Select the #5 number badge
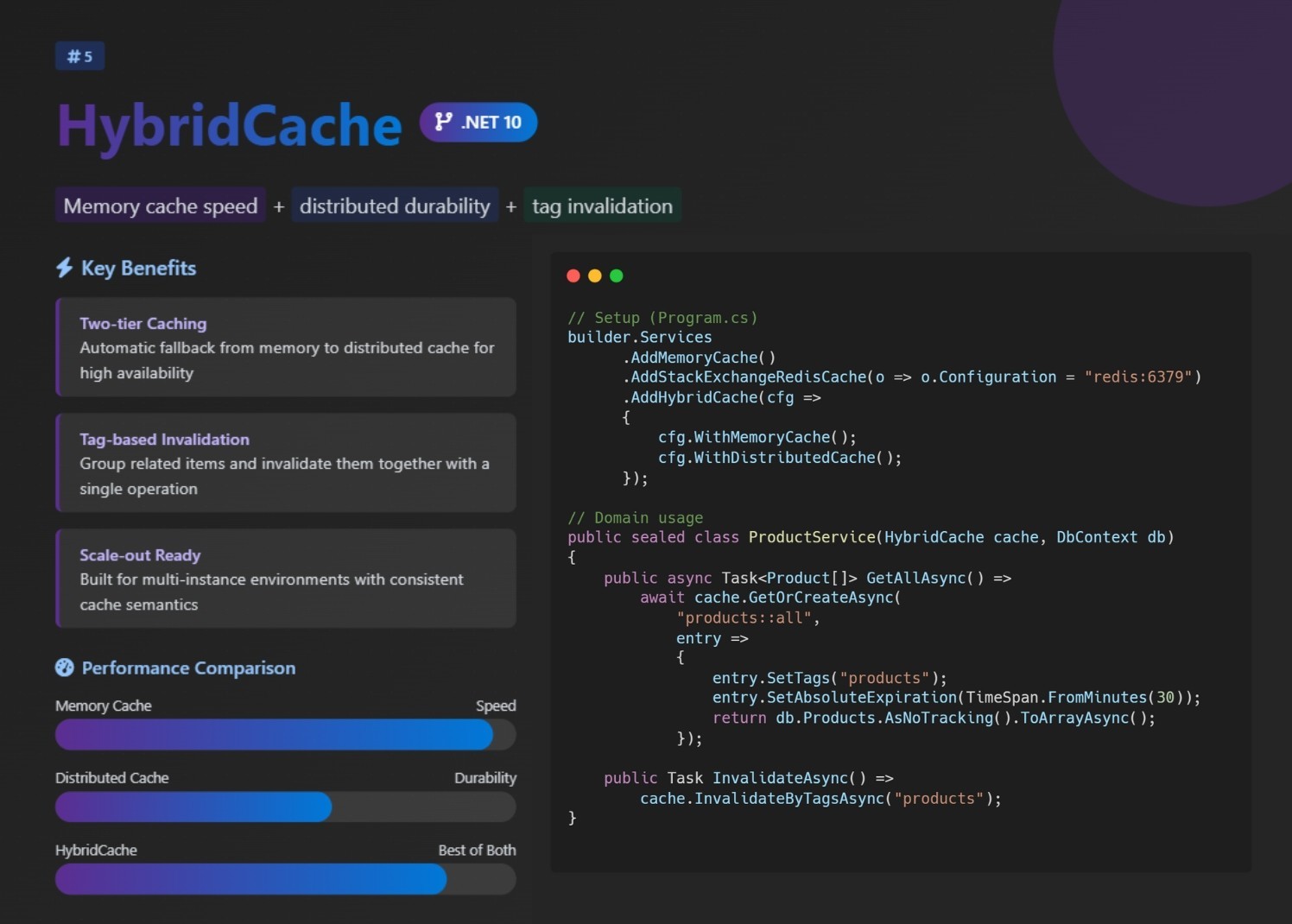The image size is (1292, 924). click(79, 55)
